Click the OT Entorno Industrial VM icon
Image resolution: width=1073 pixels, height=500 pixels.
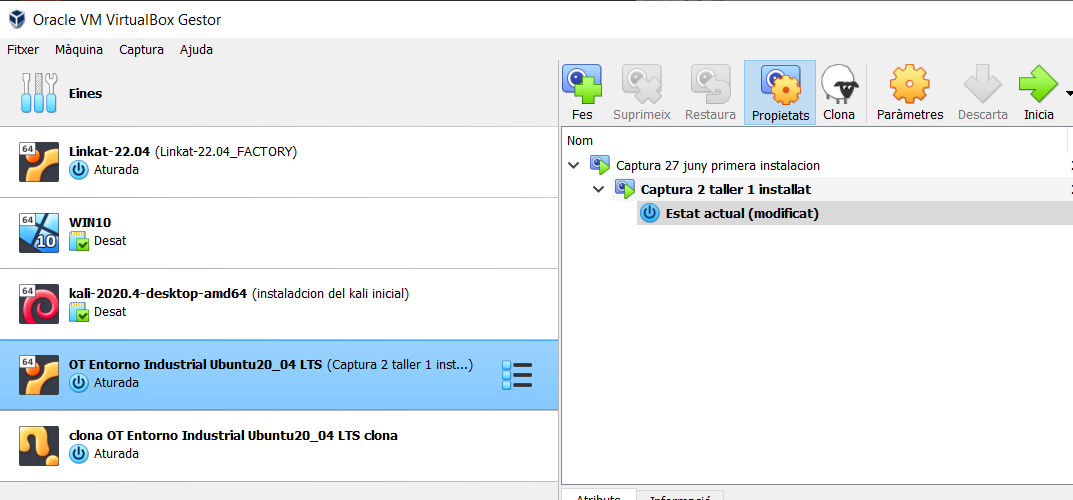39,375
